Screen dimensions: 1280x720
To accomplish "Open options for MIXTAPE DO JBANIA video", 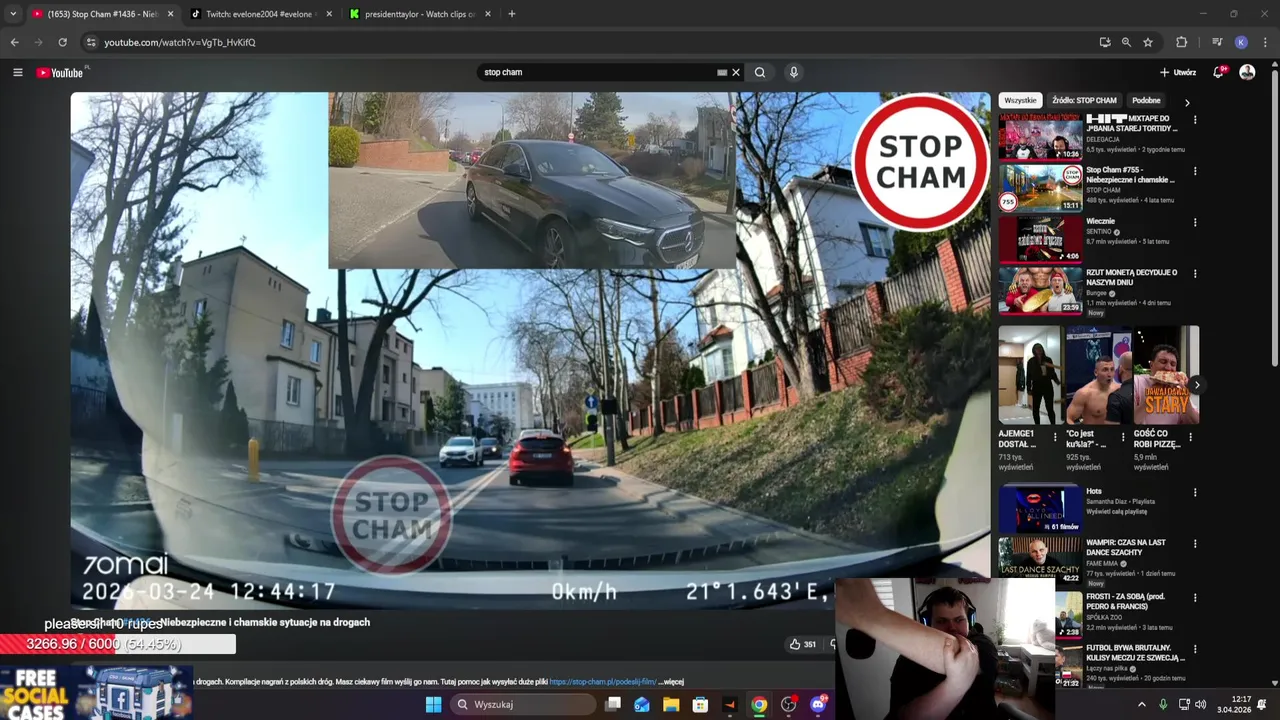I will pyautogui.click(x=1195, y=120).
